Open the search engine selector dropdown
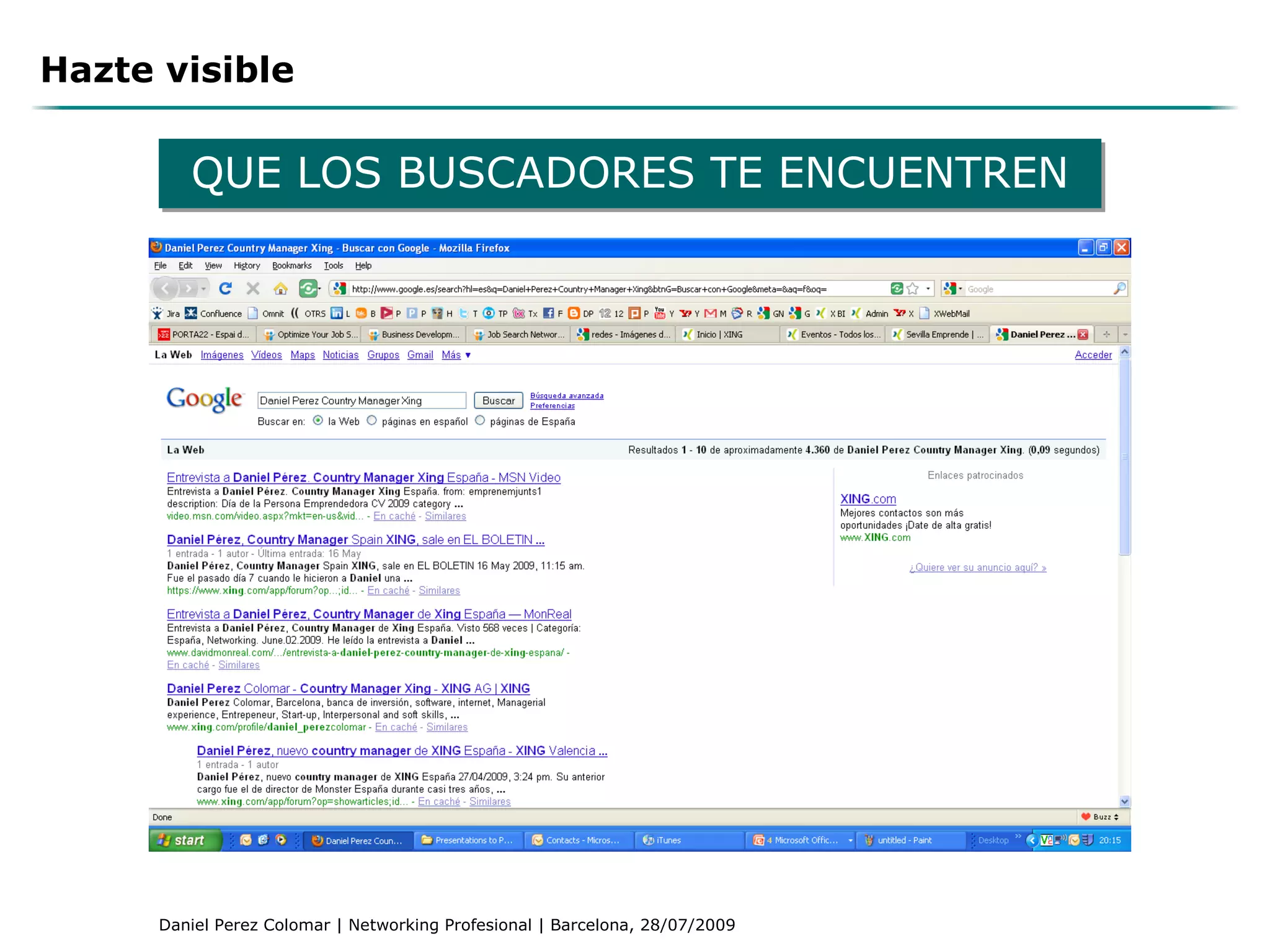The width and height of the screenshot is (1270, 952). 961,289
